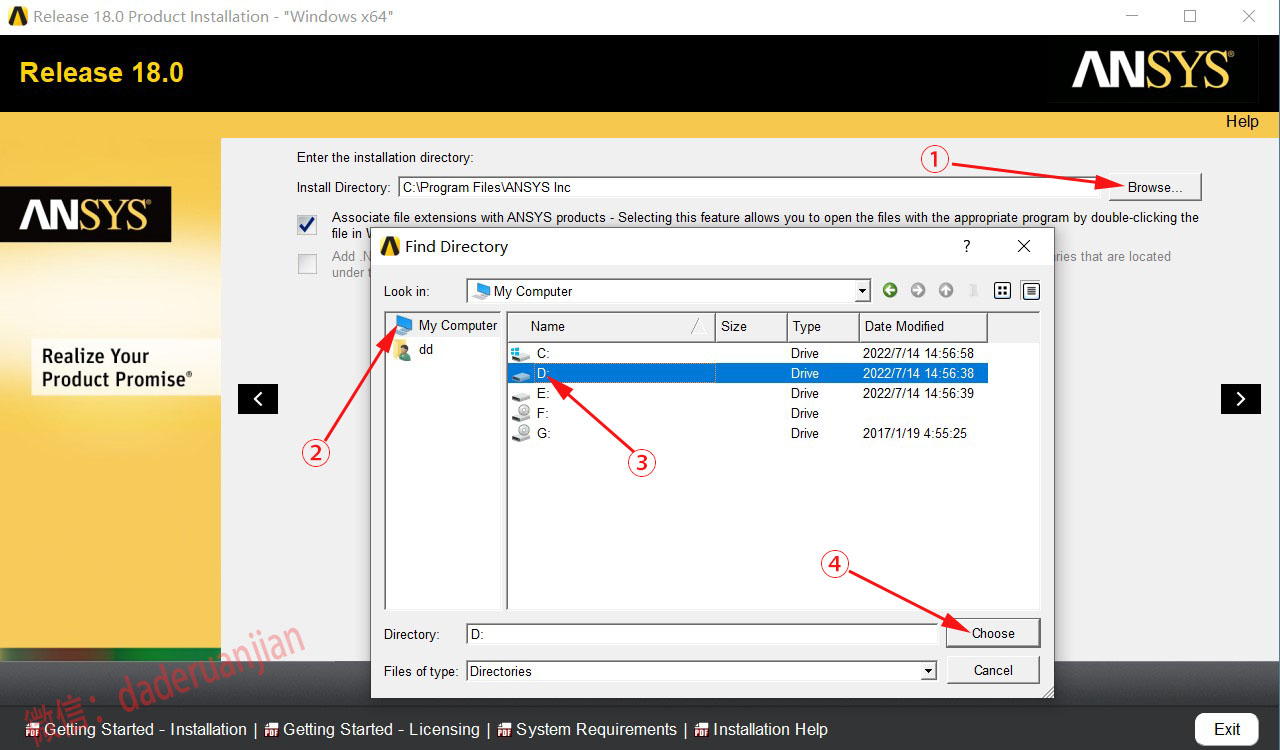
Task: Click the G: disc drive icon
Action: pos(521,433)
